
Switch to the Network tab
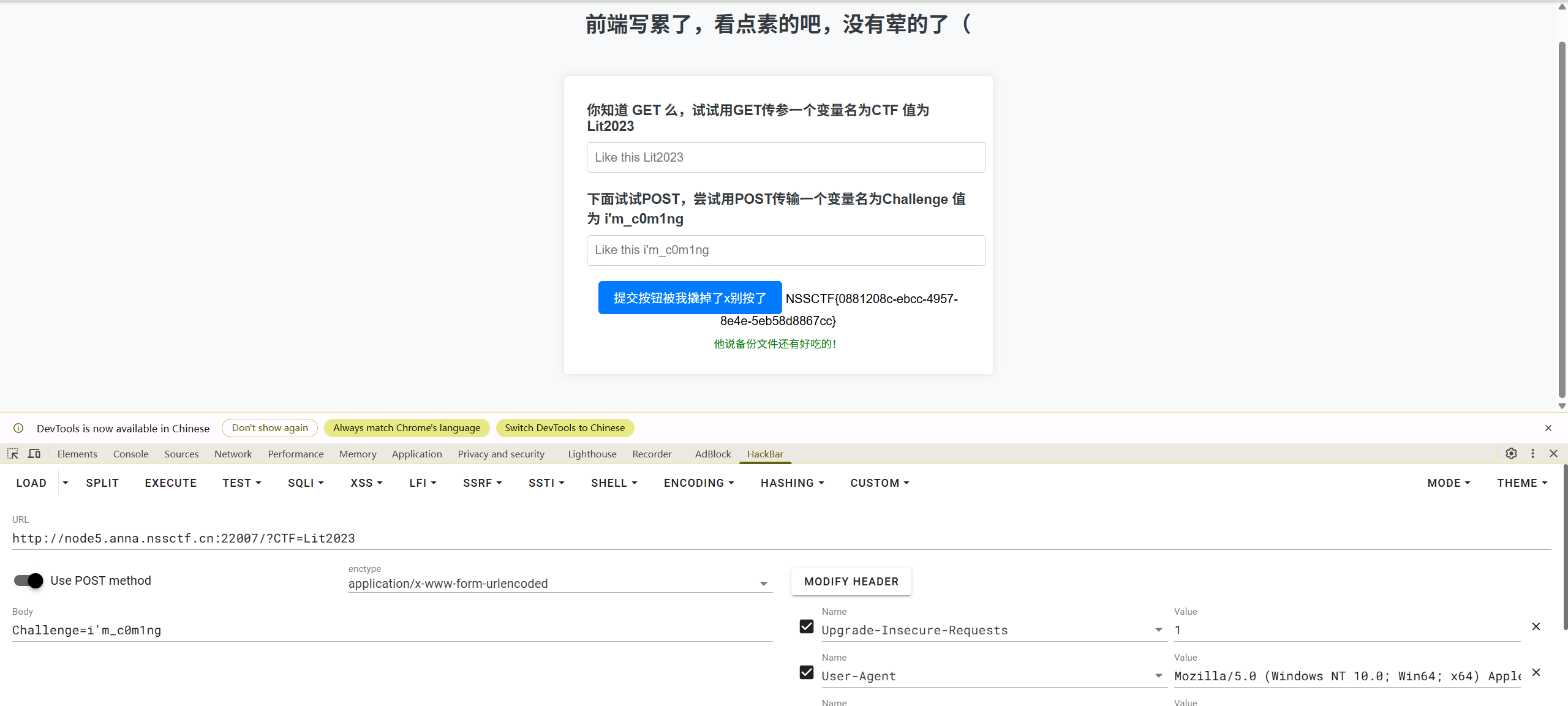pyautogui.click(x=233, y=454)
